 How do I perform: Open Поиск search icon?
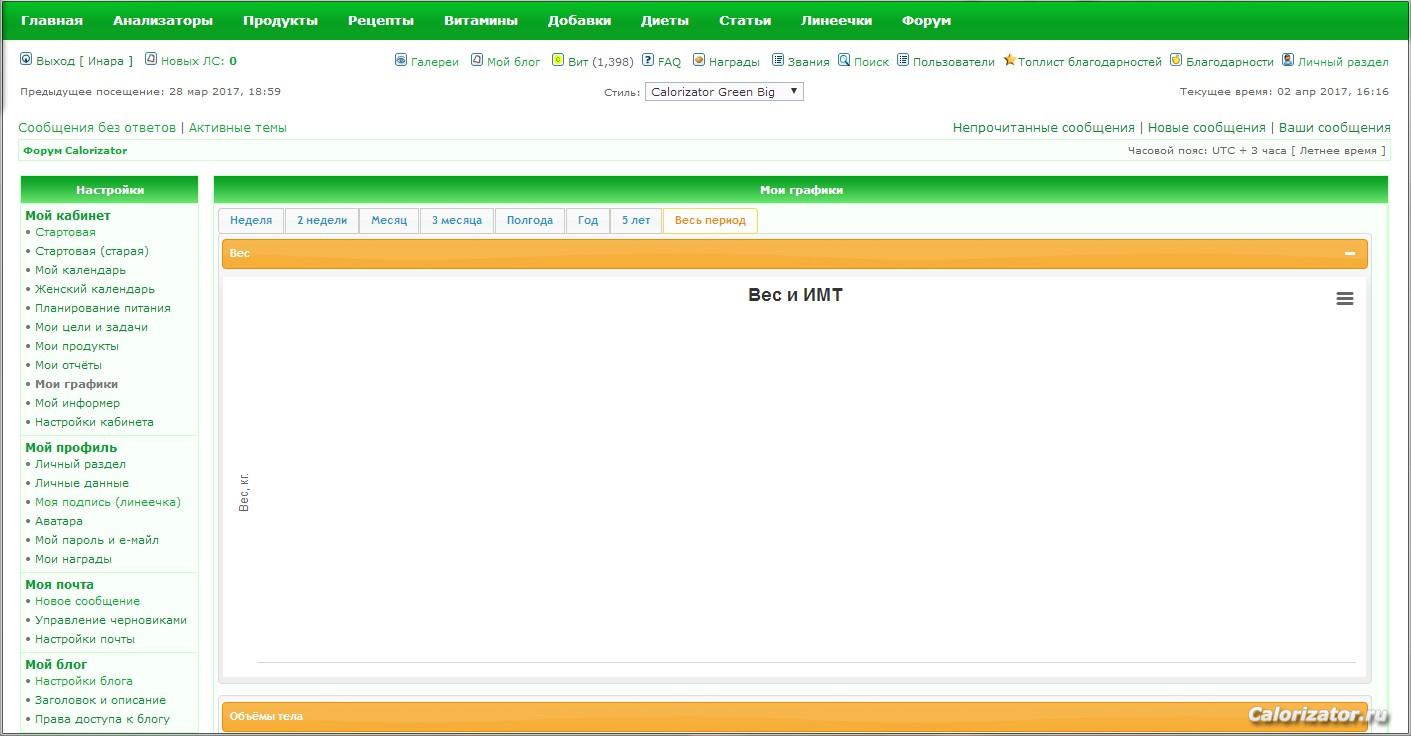pyautogui.click(x=844, y=60)
